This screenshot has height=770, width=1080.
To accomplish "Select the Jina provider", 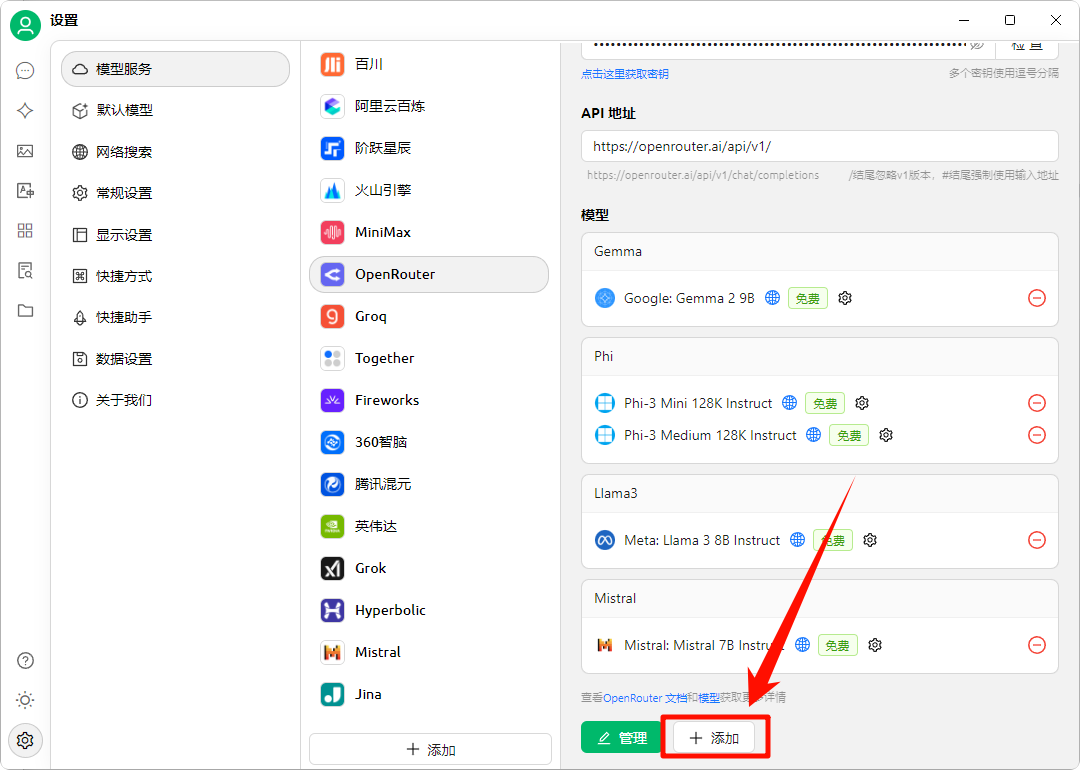I will 429,694.
